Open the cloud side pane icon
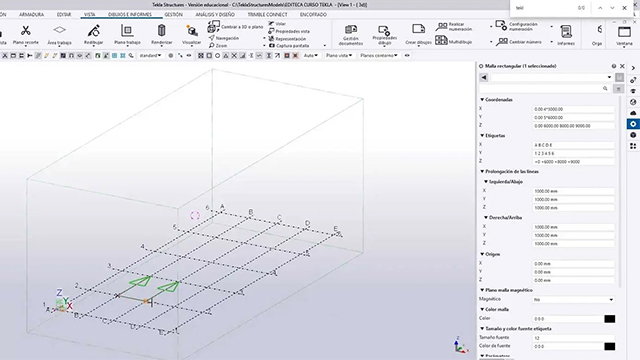Screen dimensions: 640x360 tap(633, 113)
